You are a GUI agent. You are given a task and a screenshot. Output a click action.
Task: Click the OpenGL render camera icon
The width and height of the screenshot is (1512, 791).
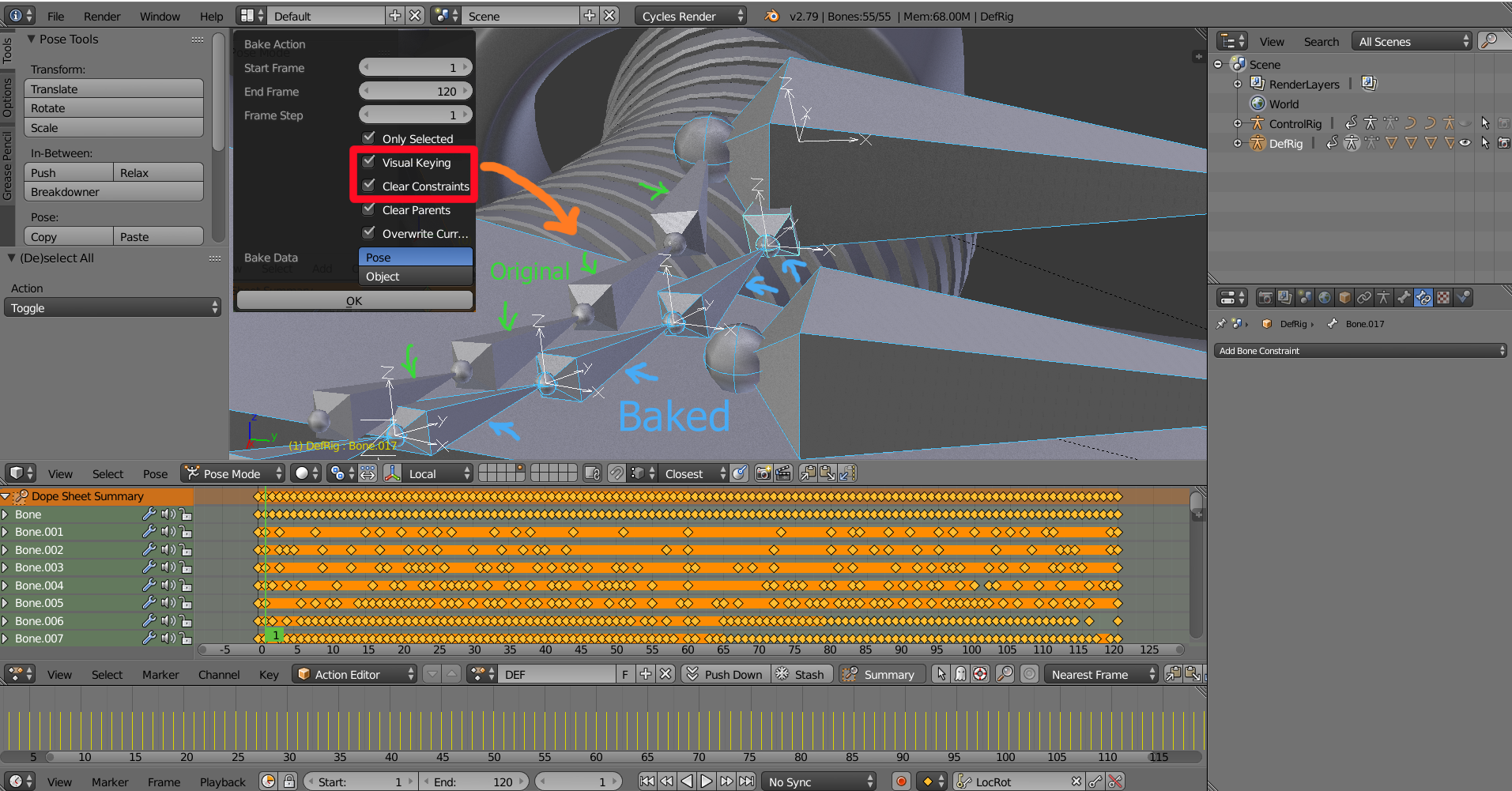[764, 473]
